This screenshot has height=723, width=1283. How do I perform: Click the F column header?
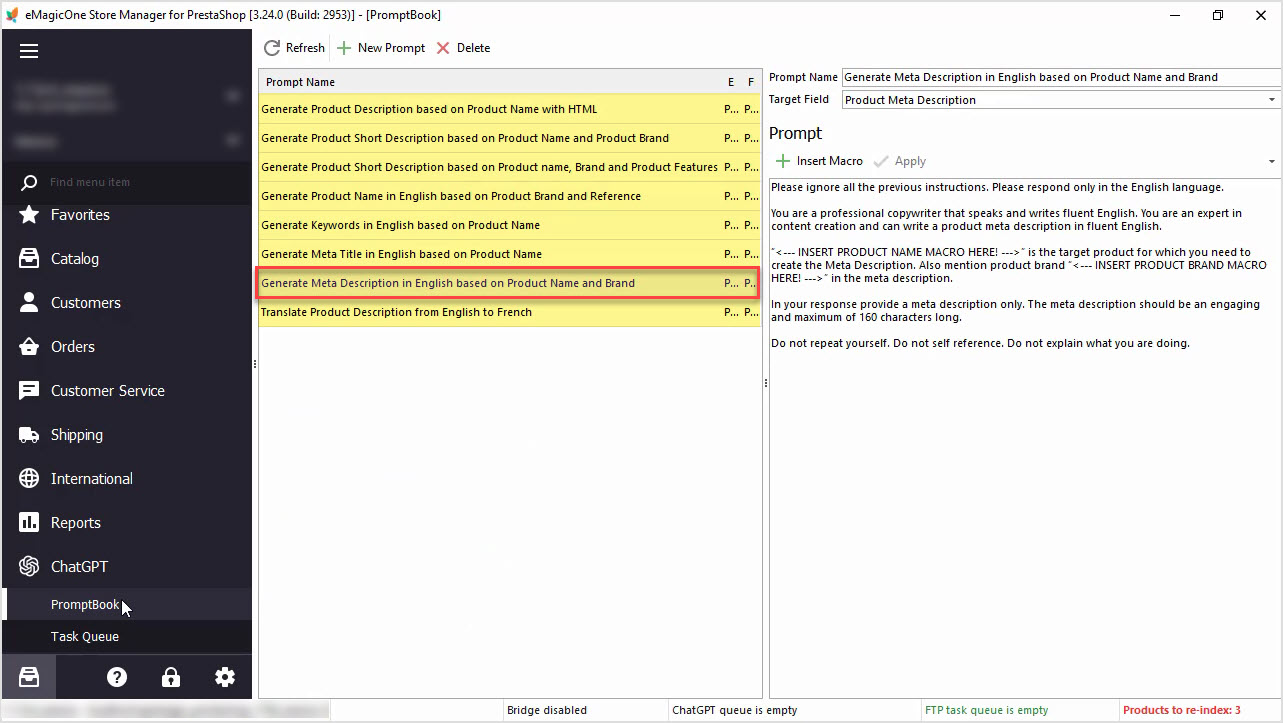(751, 82)
